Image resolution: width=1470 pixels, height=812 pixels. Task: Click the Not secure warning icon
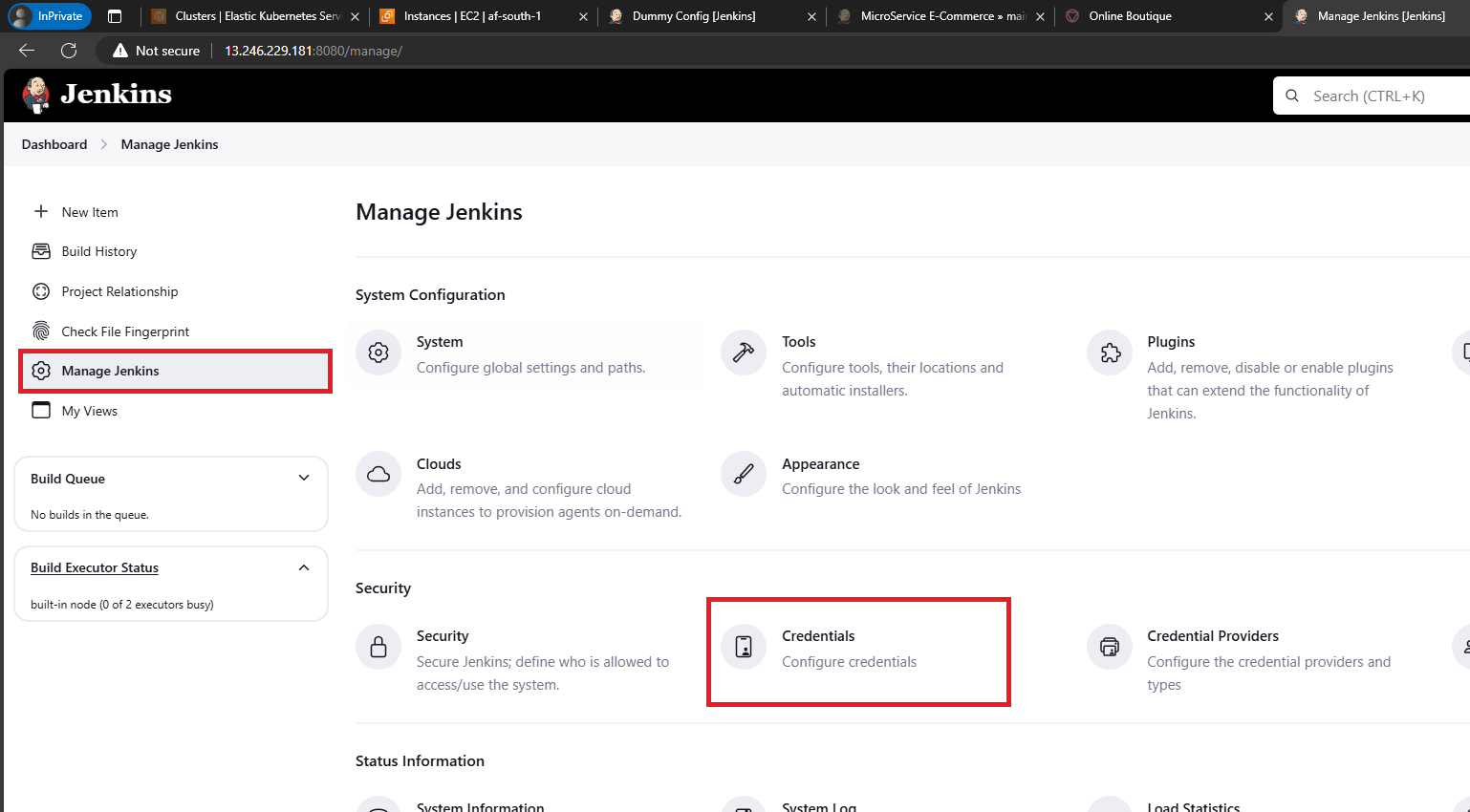pyautogui.click(x=120, y=51)
